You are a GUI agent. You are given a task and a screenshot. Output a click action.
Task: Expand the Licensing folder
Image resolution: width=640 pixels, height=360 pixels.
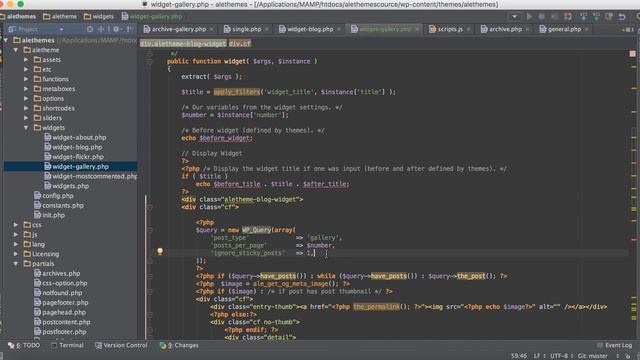point(16,254)
